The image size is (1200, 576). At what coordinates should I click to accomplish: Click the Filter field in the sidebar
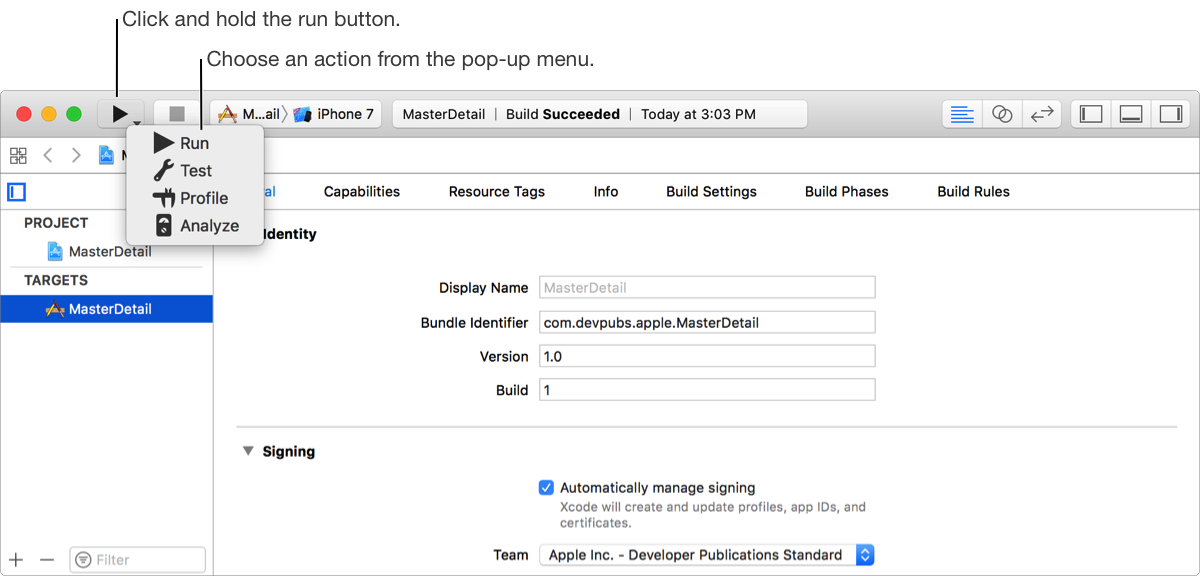tap(137, 559)
